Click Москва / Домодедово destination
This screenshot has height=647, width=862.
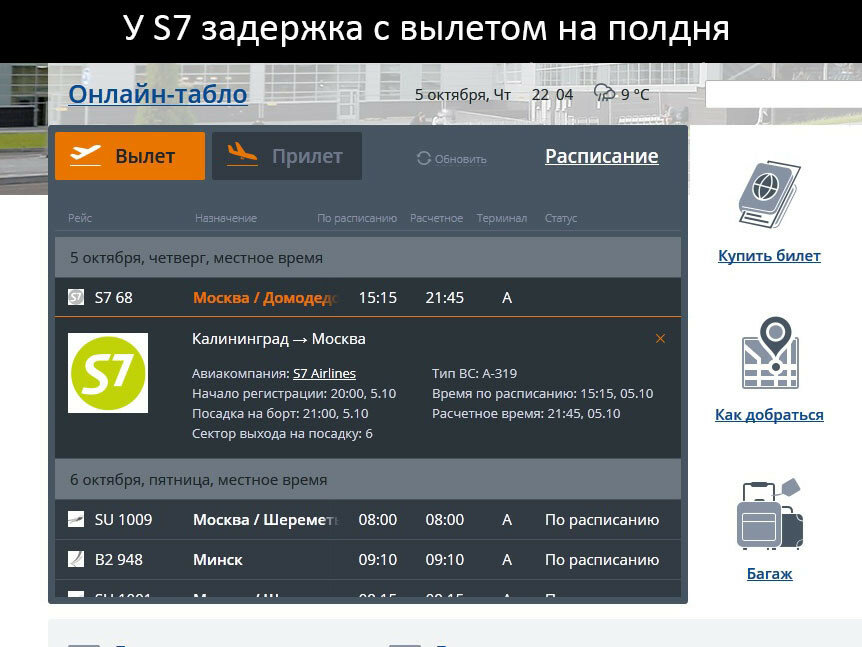[267, 298]
